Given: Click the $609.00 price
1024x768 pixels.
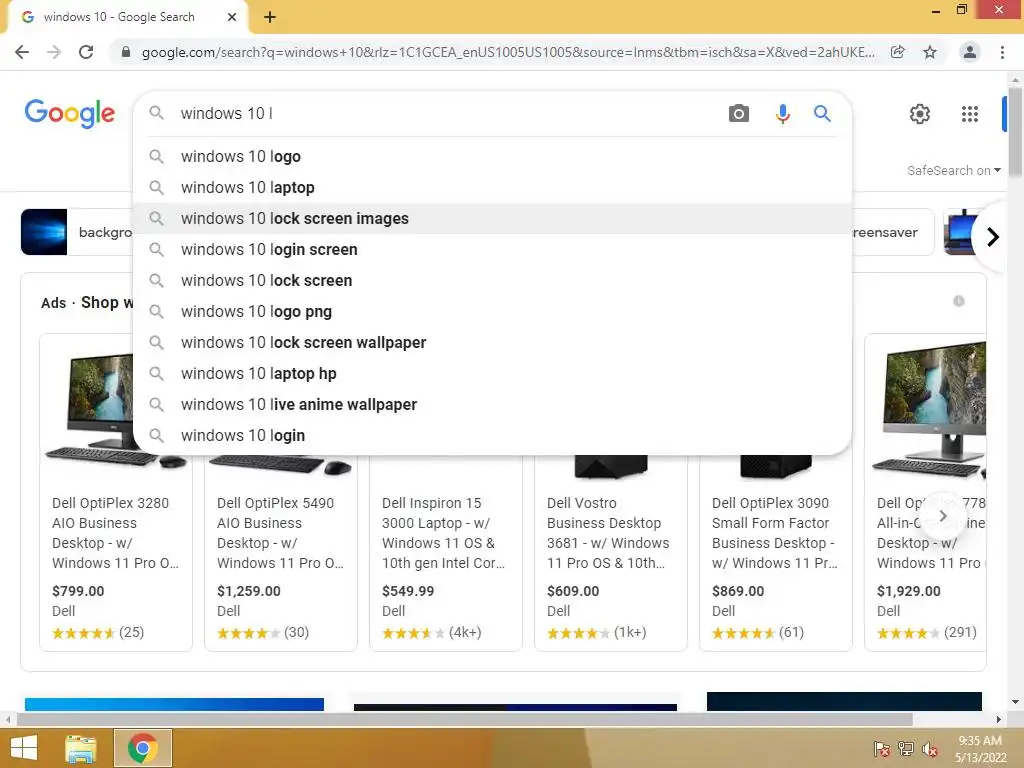Looking at the screenshot, I should point(573,591).
